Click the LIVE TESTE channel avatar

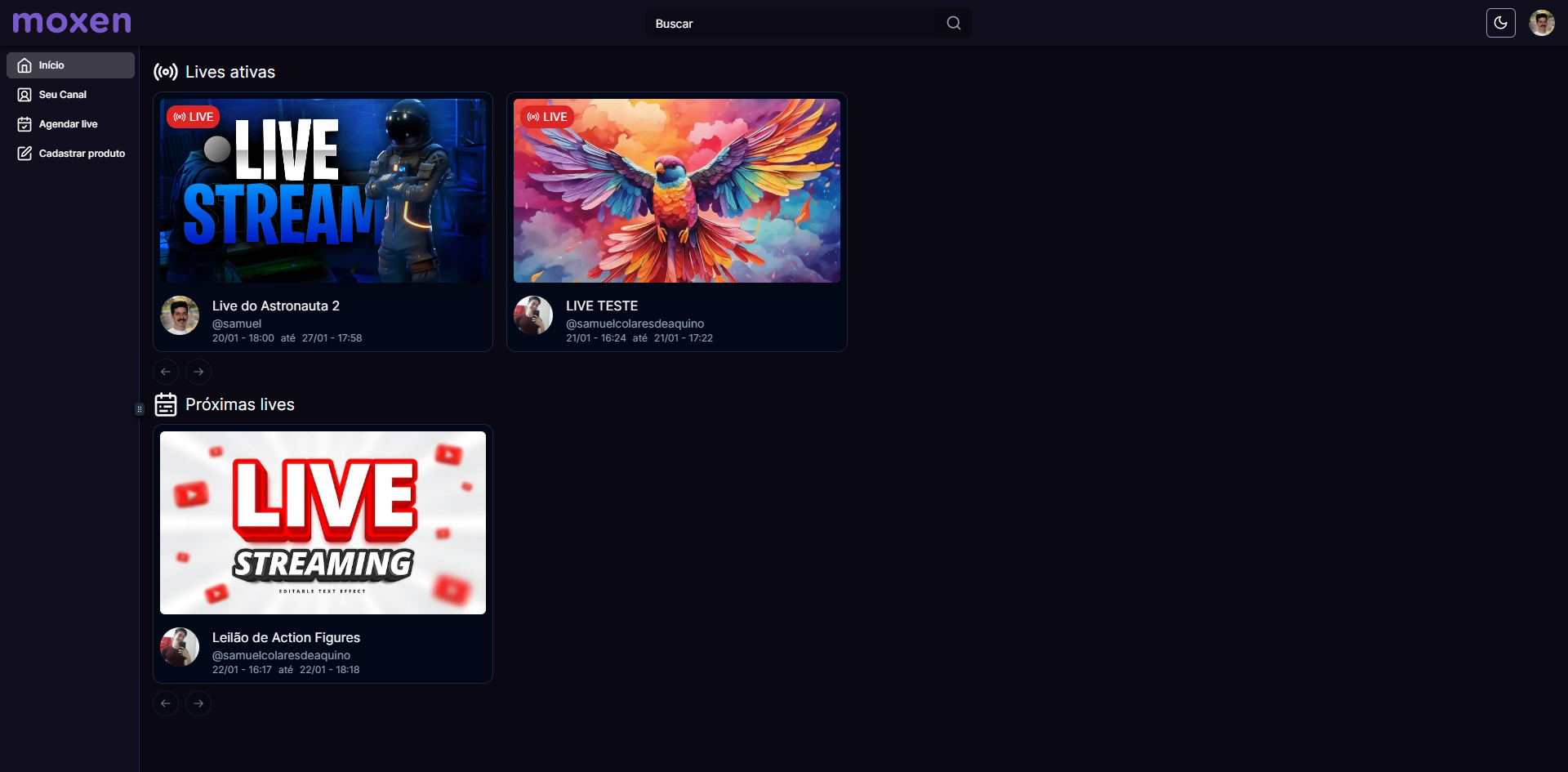point(533,315)
